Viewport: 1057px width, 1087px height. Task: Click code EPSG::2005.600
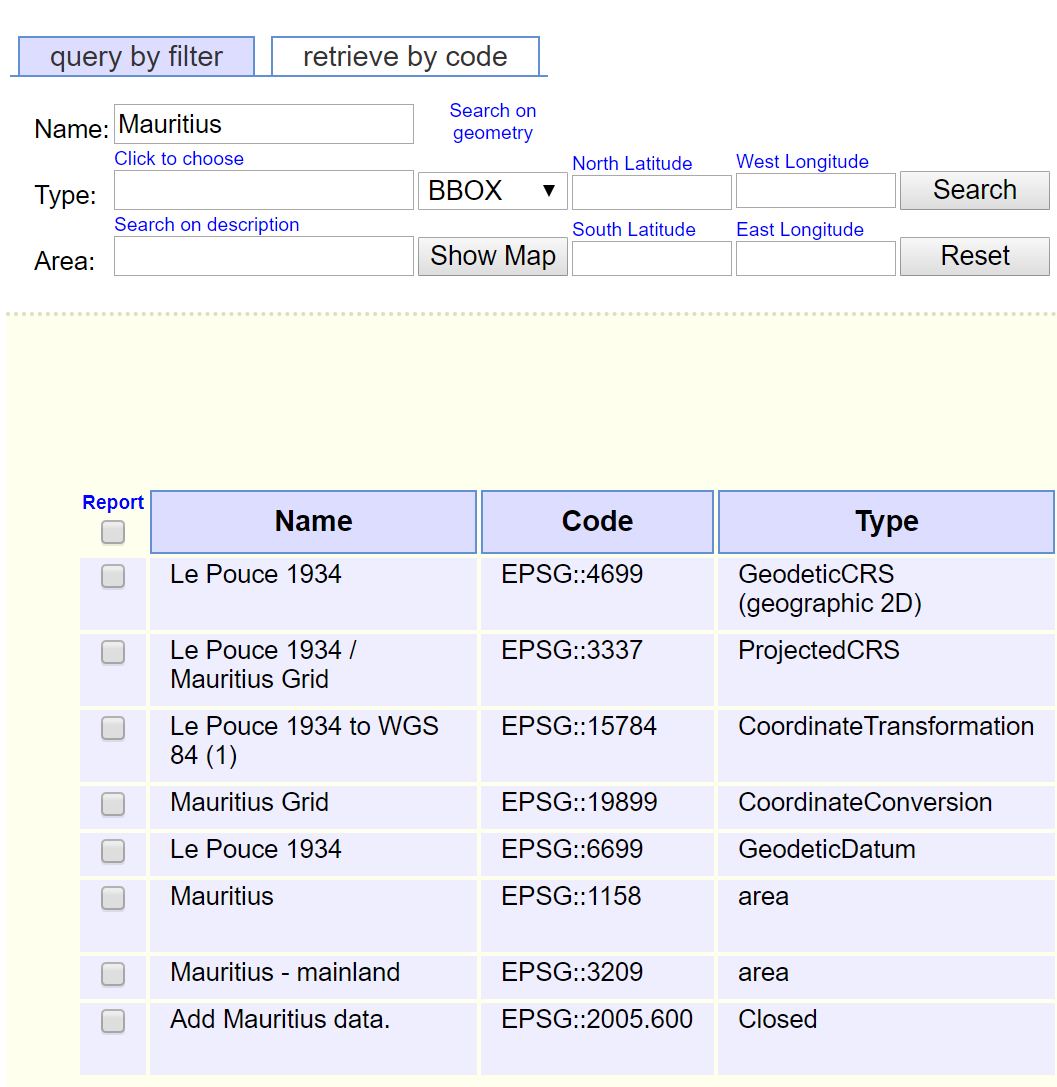[597, 1020]
